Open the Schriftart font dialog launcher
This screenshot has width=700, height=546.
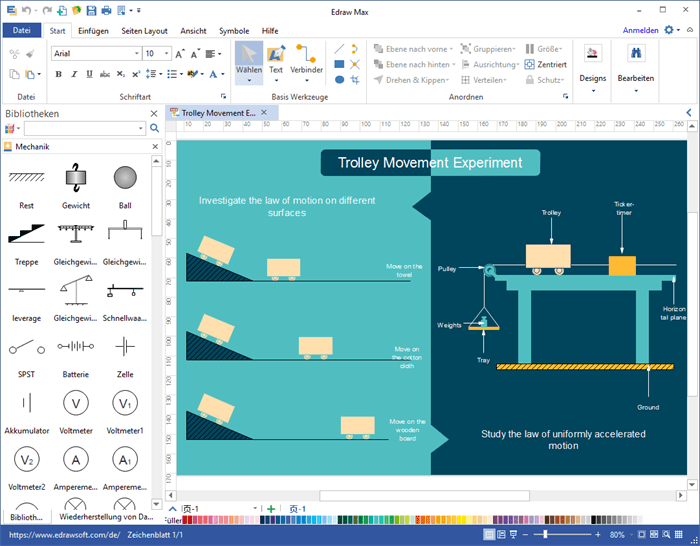click(223, 96)
